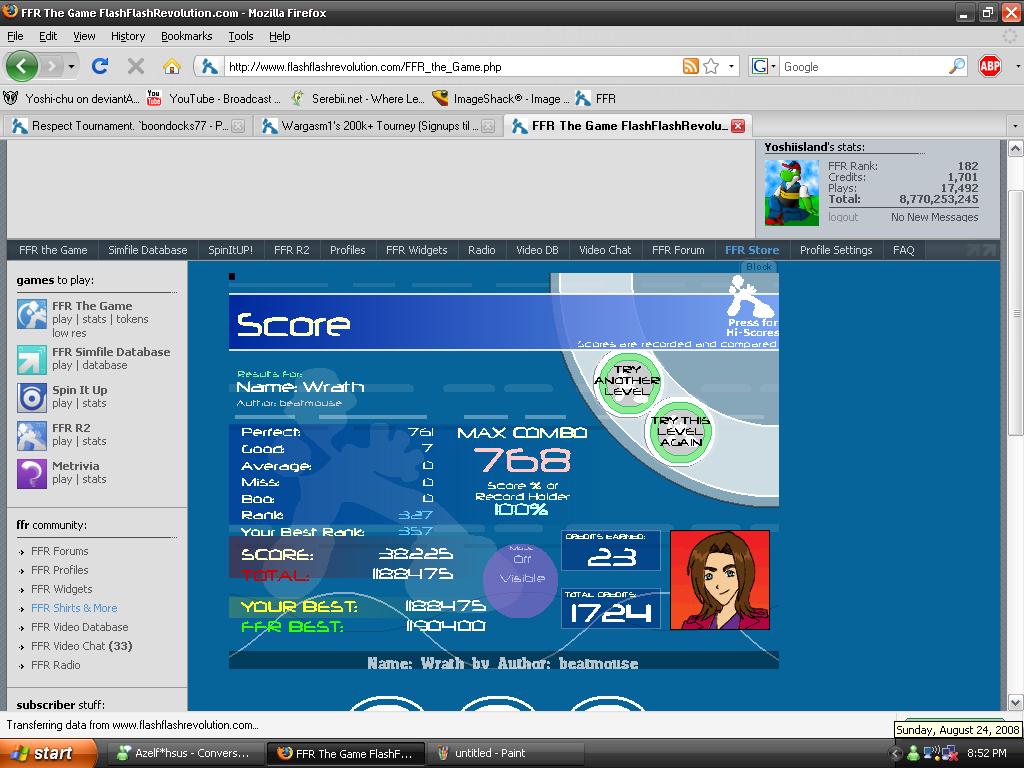Open the Metrivia sidebar icon
The height and width of the screenshot is (768, 1024).
pyautogui.click(x=31, y=473)
